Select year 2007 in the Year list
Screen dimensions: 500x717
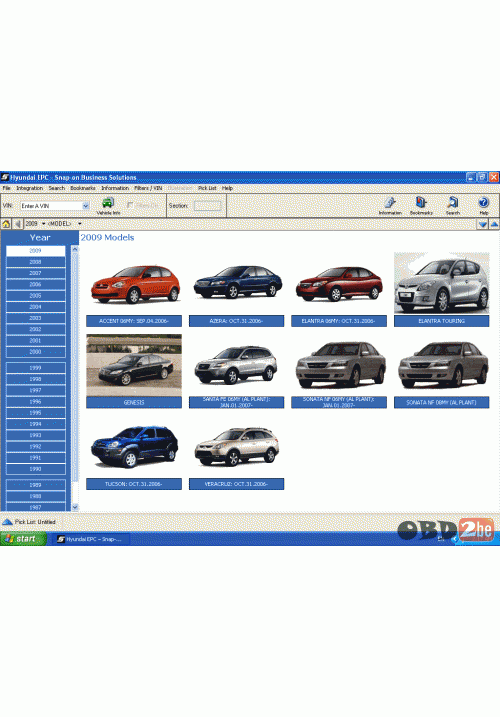coord(36,273)
